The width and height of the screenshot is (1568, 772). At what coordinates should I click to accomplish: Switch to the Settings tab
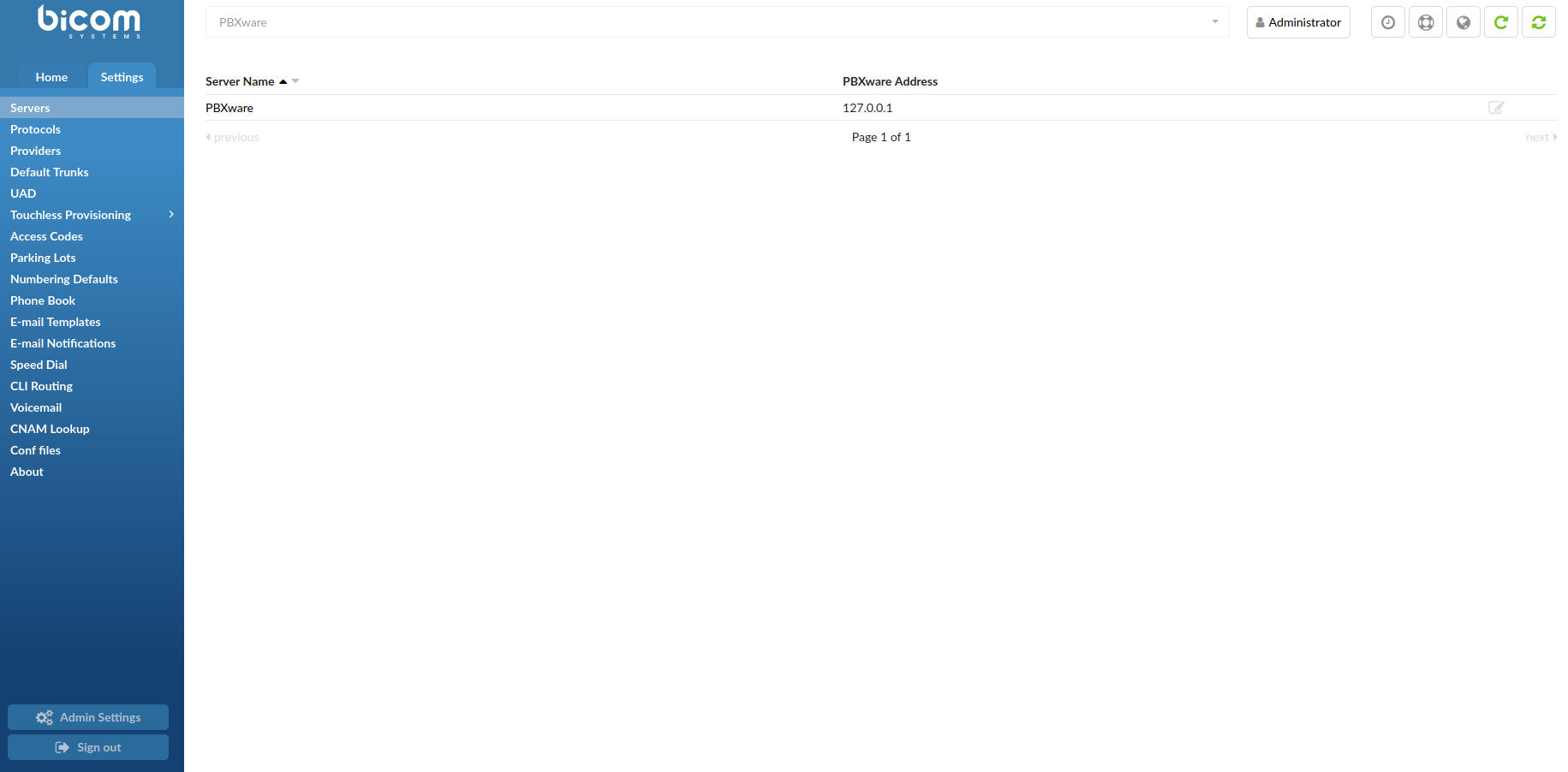(122, 76)
